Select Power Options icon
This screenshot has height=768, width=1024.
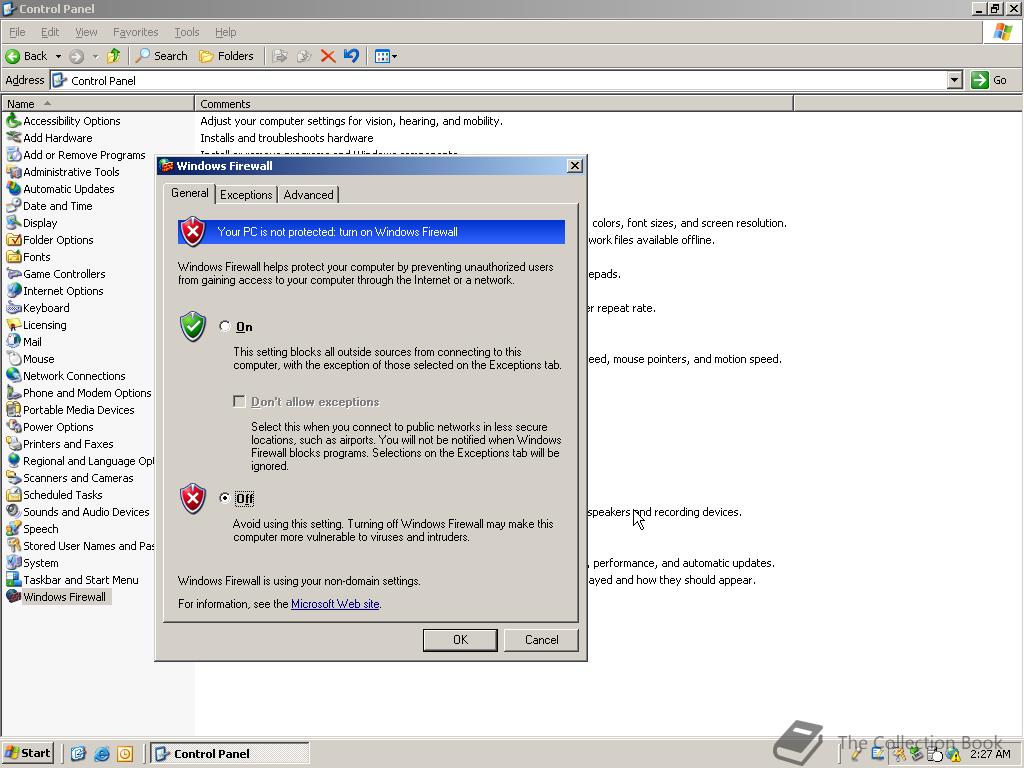click(x=13, y=426)
